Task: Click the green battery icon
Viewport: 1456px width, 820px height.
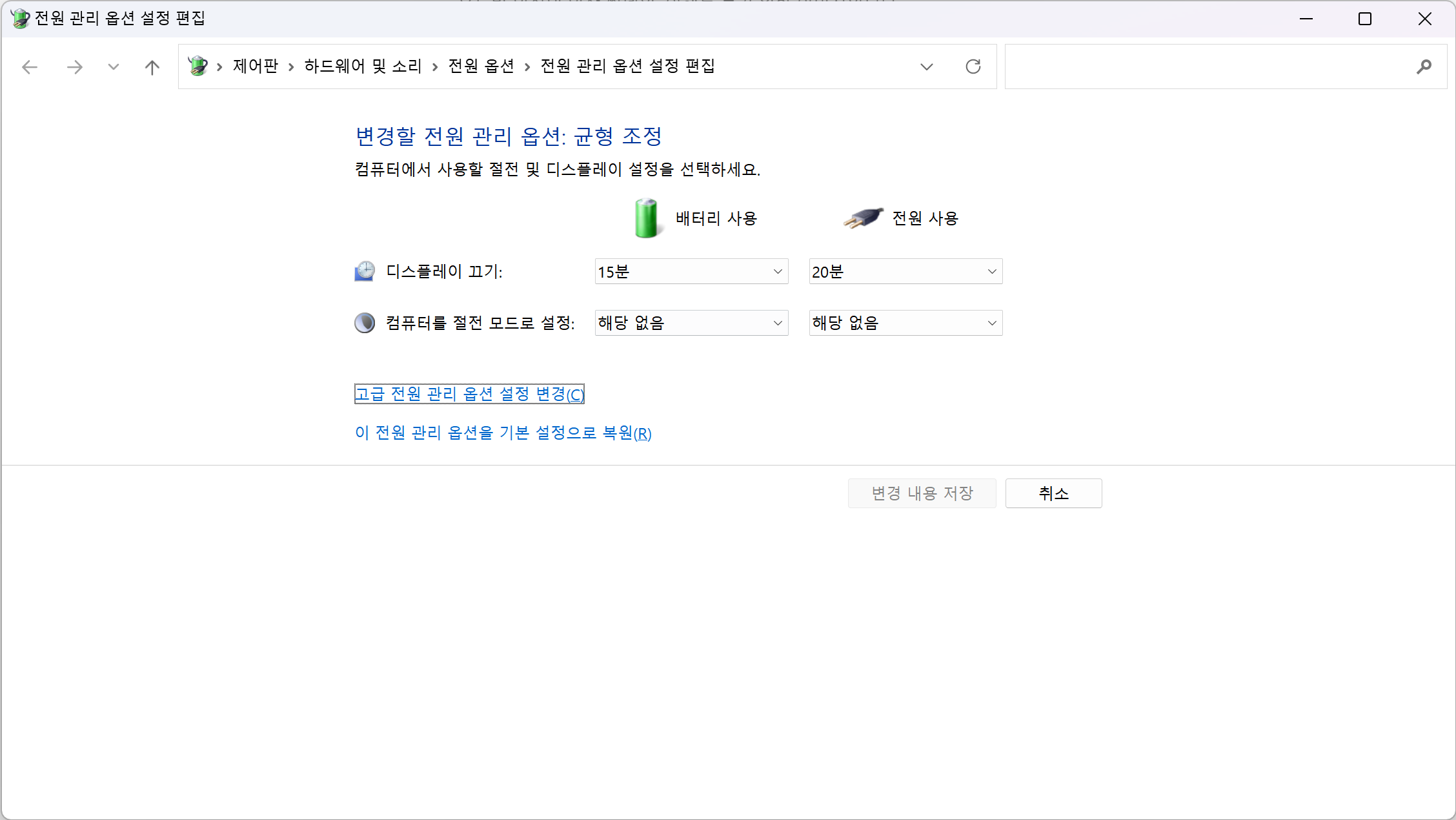Action: coord(646,218)
